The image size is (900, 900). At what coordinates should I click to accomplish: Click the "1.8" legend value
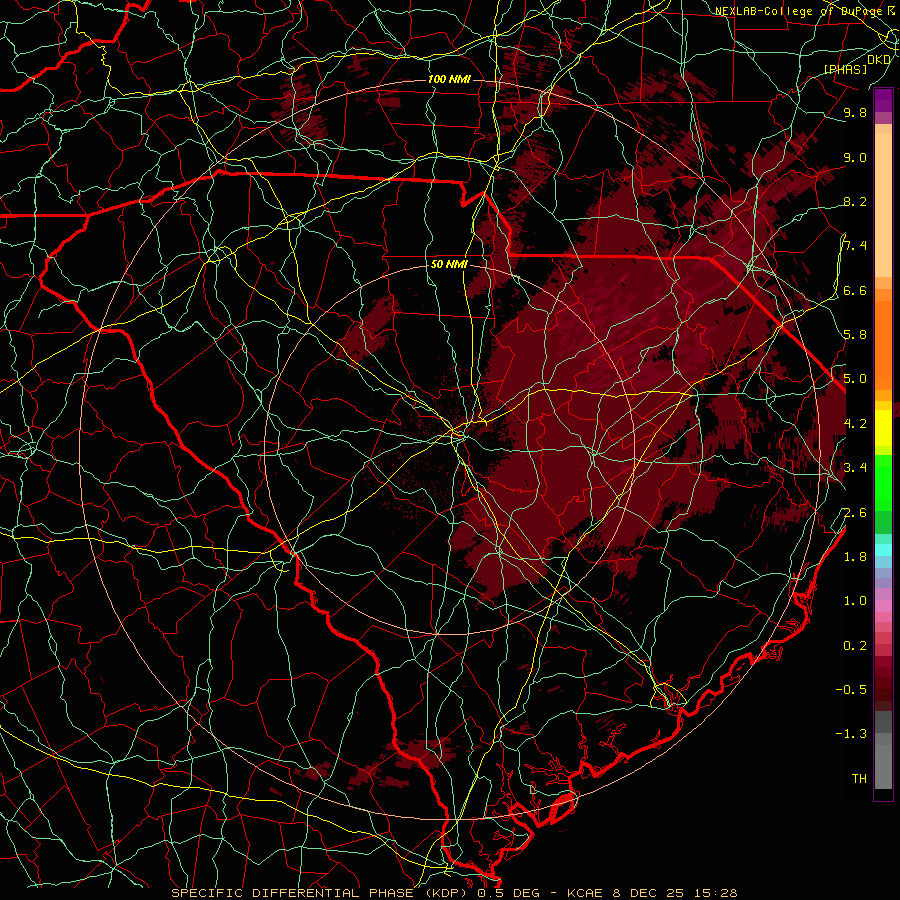[855, 556]
